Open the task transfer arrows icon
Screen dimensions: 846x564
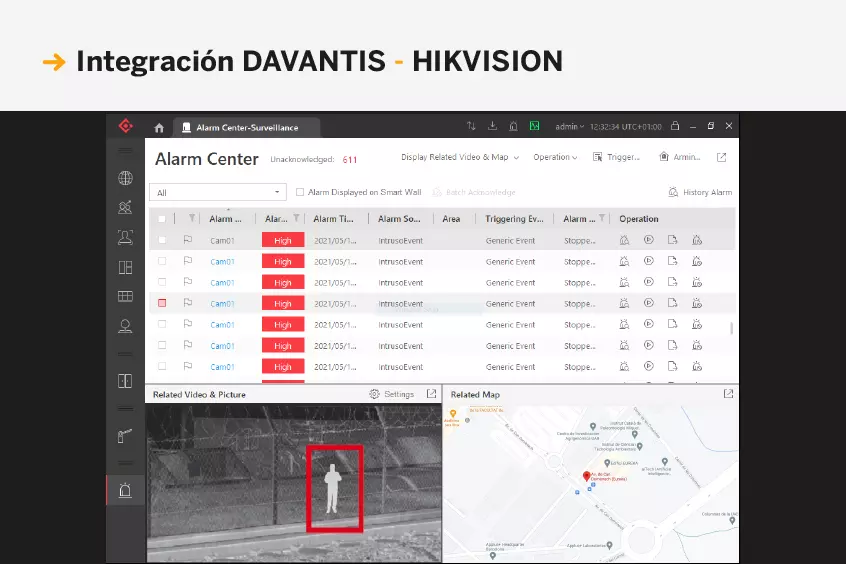[x=471, y=126]
